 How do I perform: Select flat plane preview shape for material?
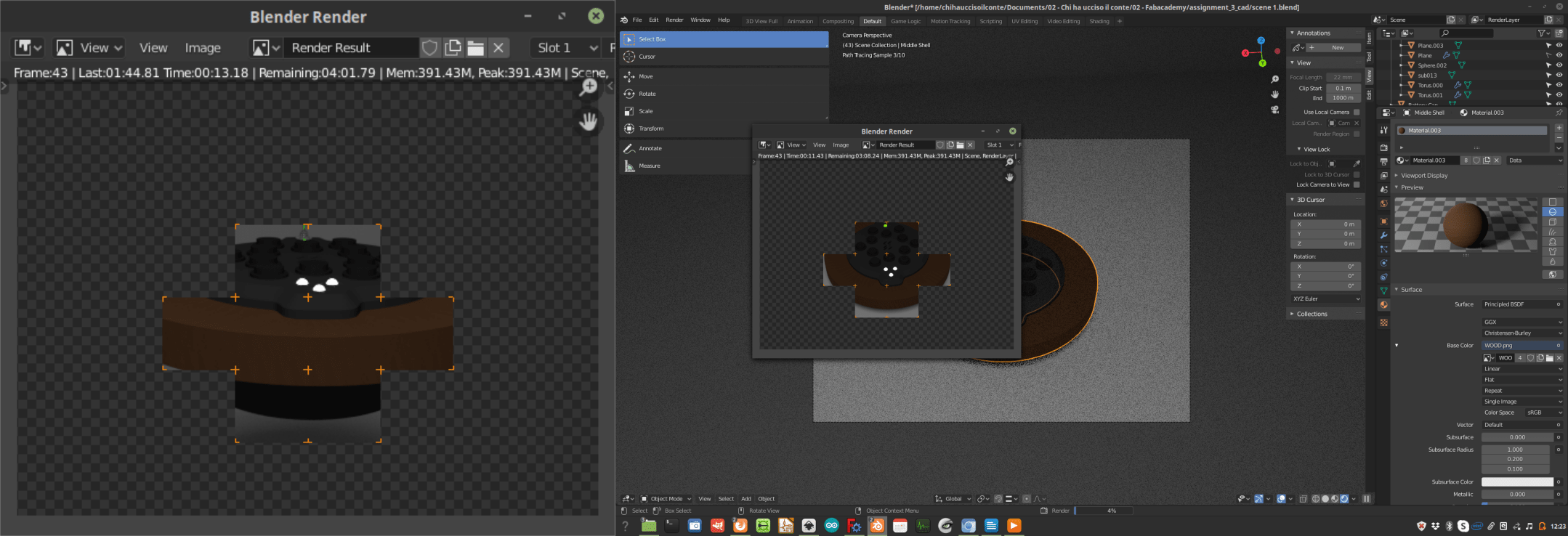(1553, 202)
